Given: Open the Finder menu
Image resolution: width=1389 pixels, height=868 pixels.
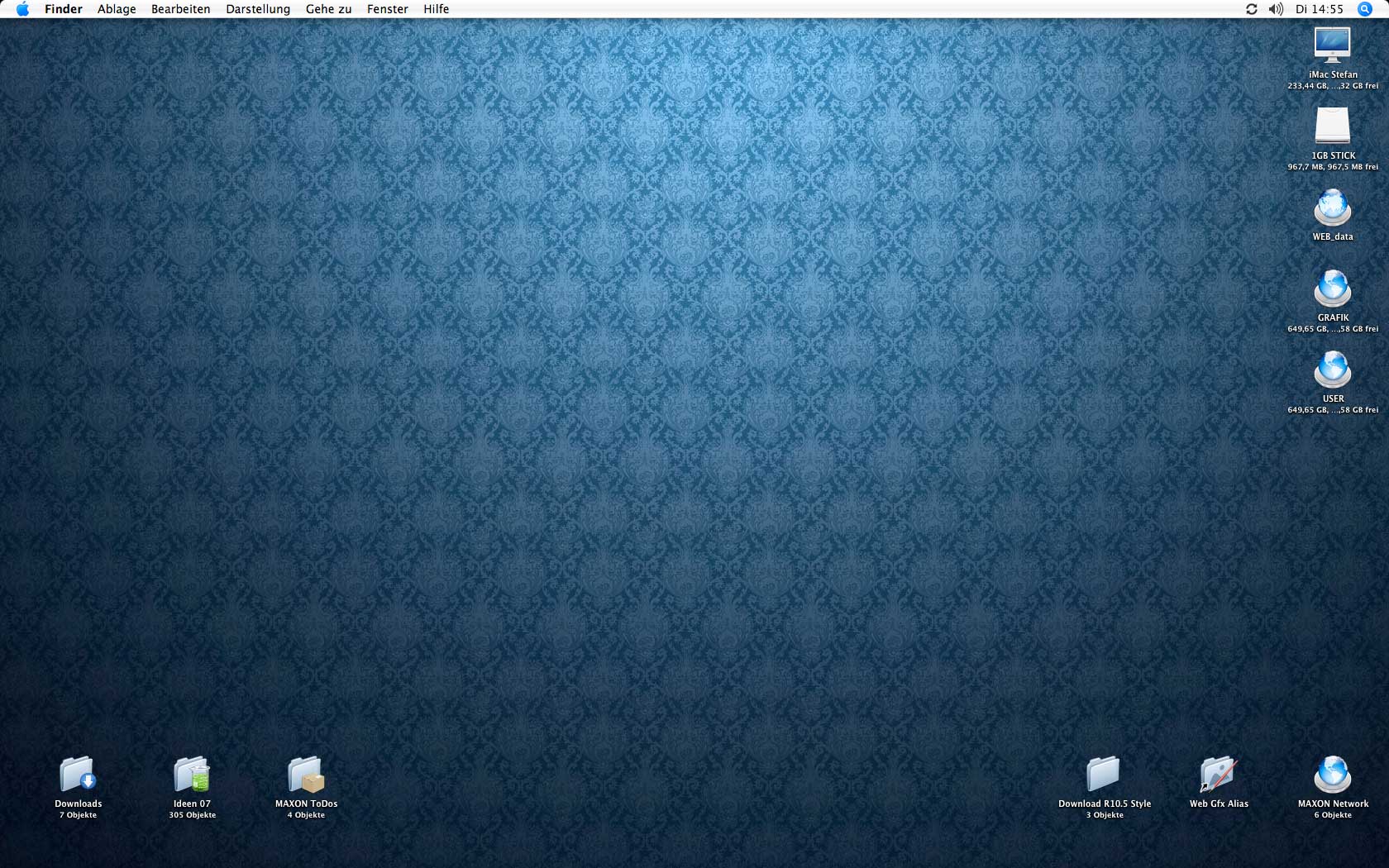Looking at the screenshot, I should tap(64, 9).
